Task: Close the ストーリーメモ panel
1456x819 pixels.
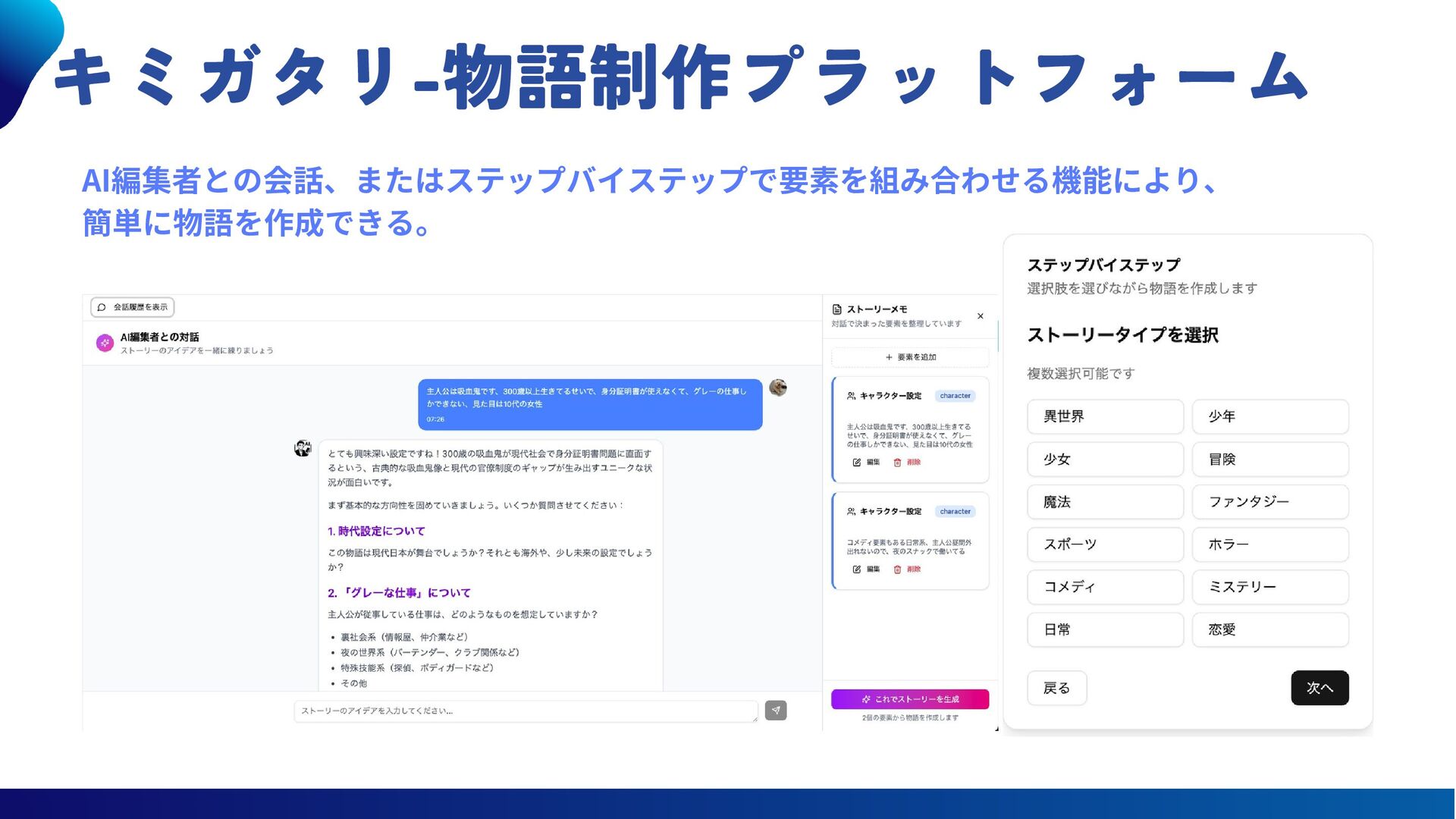Action: 981,316
